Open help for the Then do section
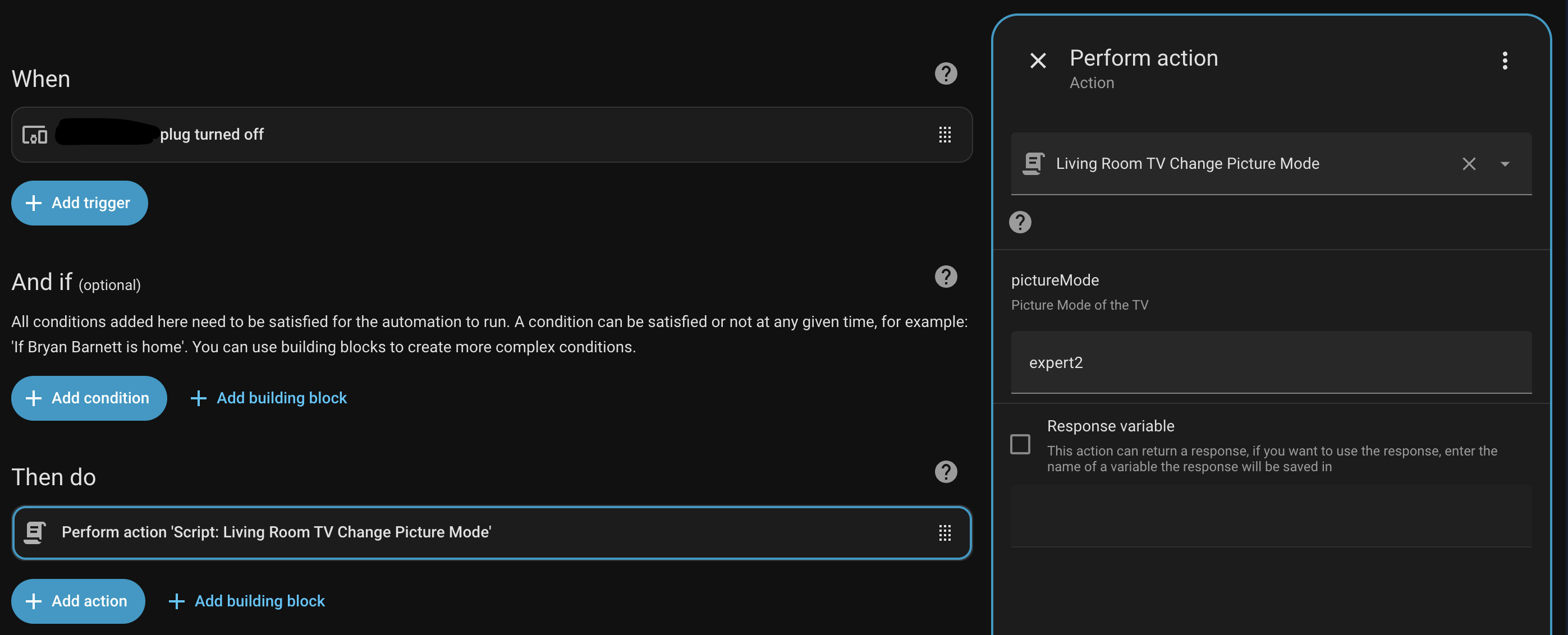 click(x=945, y=472)
